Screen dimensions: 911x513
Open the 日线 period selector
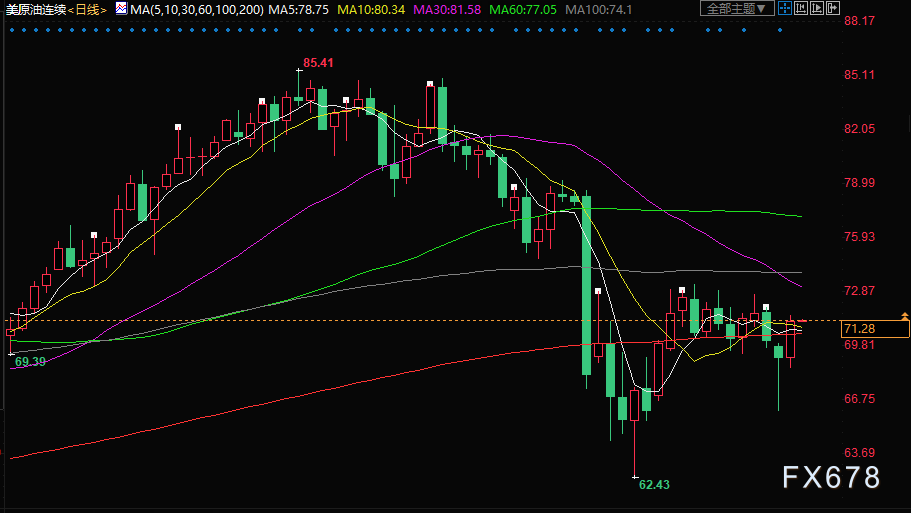click(x=87, y=9)
